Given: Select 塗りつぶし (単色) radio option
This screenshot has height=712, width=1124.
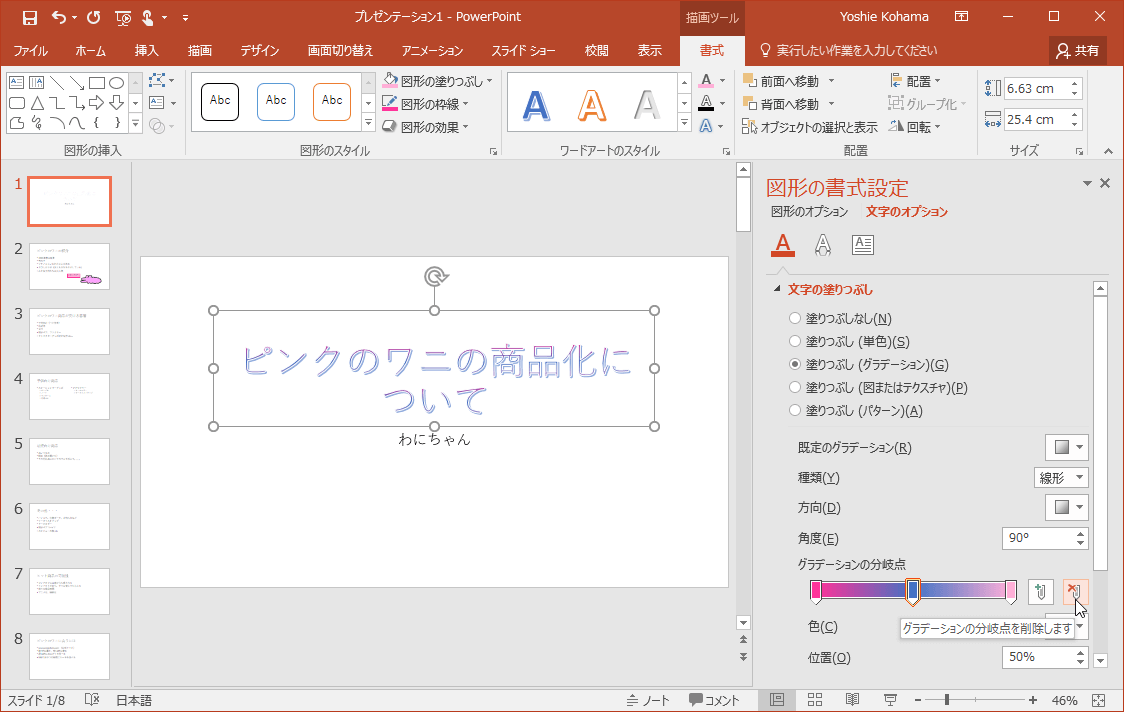Looking at the screenshot, I should (x=796, y=342).
